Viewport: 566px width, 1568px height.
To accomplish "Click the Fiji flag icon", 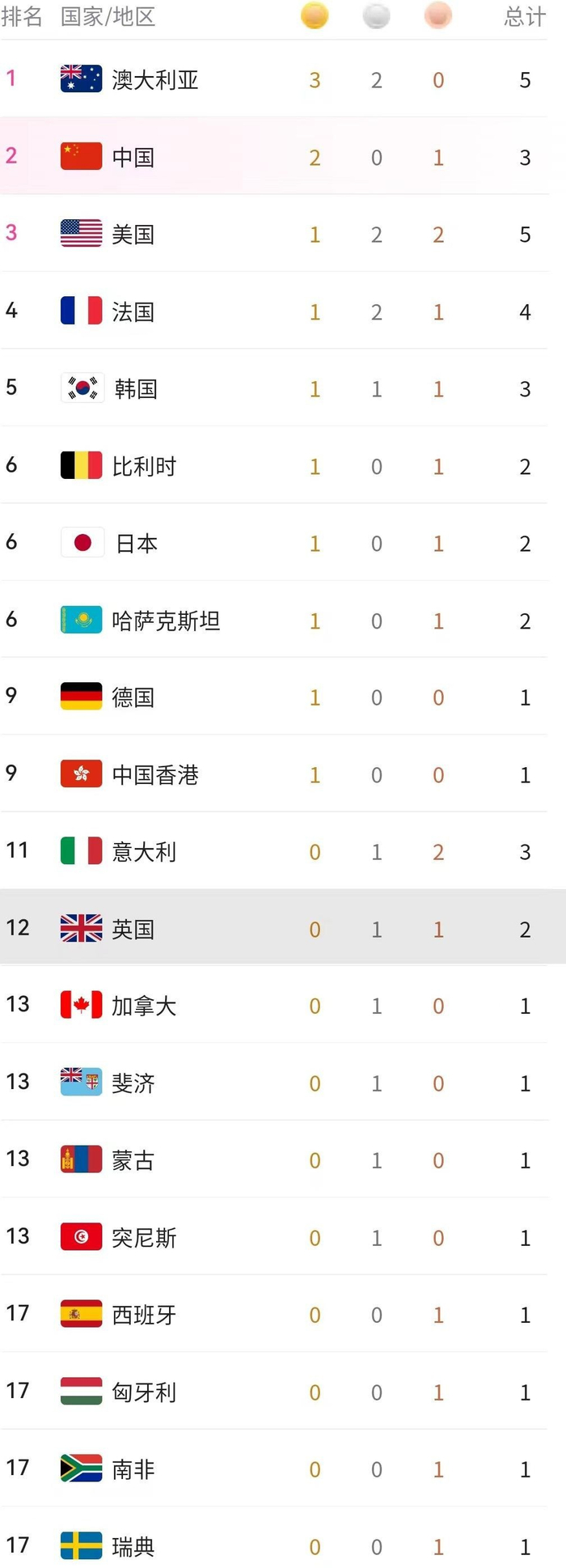I will [x=80, y=1082].
